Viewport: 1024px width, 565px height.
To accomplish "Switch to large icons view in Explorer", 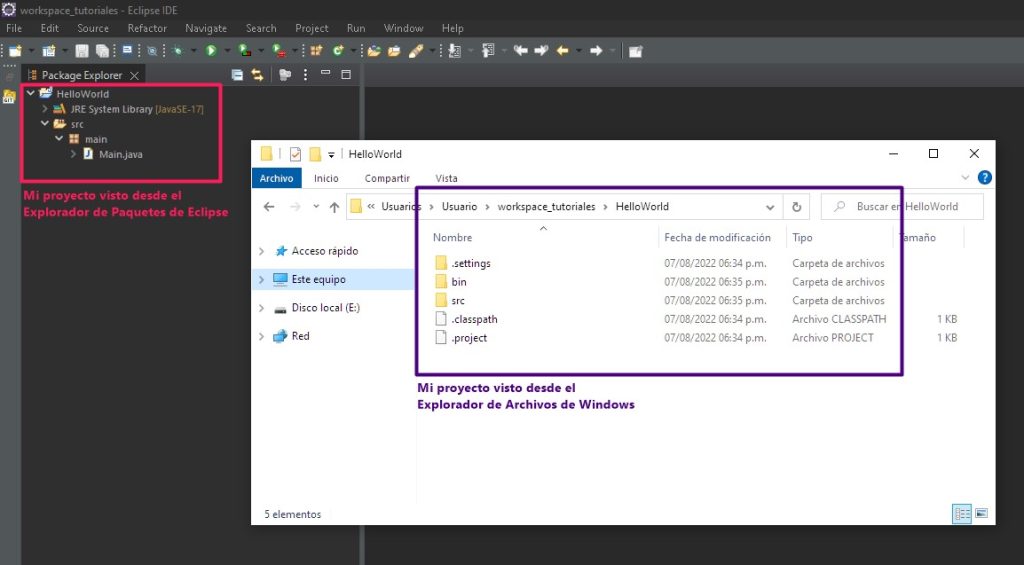I will pos(981,514).
